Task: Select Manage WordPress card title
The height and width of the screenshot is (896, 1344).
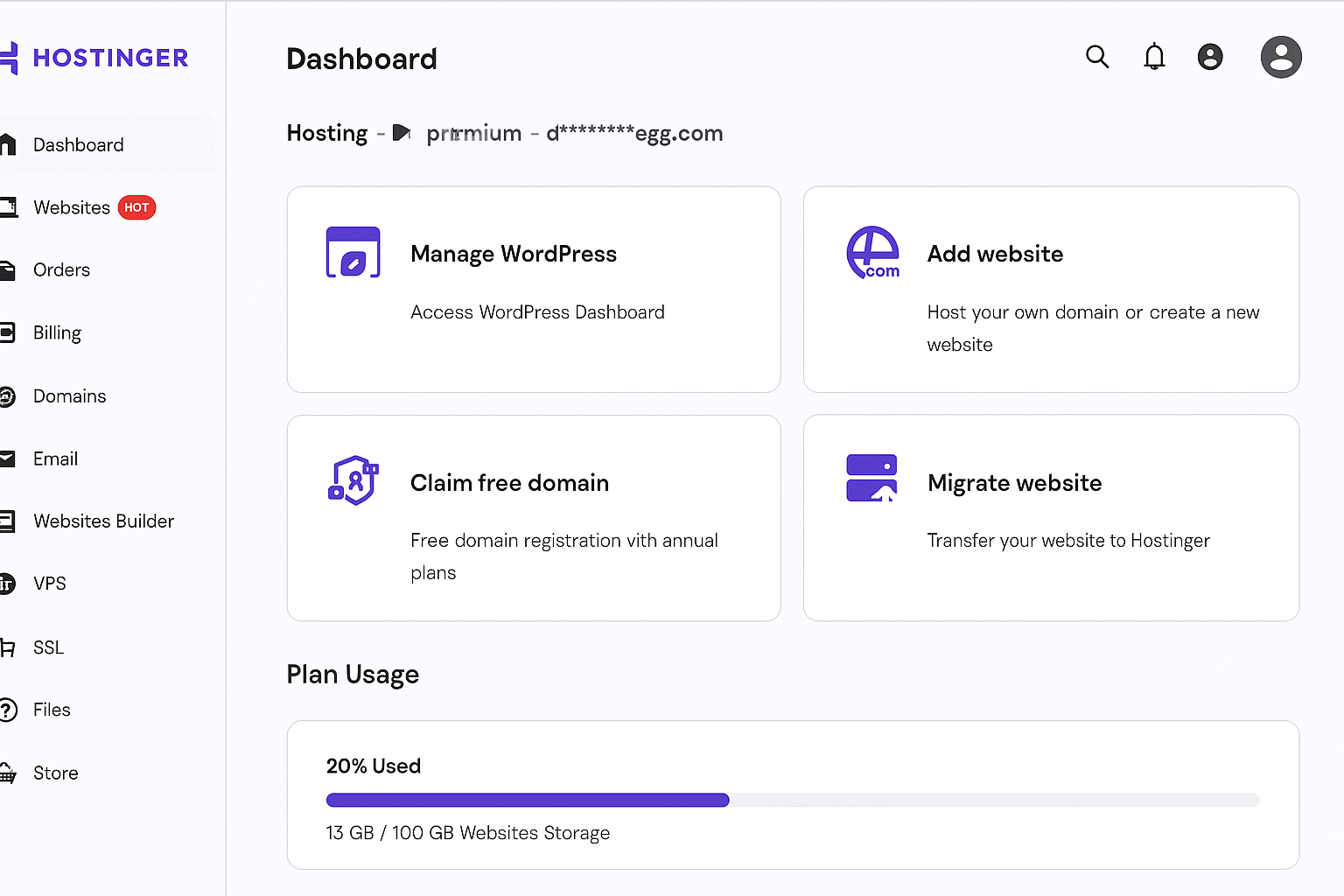Action: 514,254
